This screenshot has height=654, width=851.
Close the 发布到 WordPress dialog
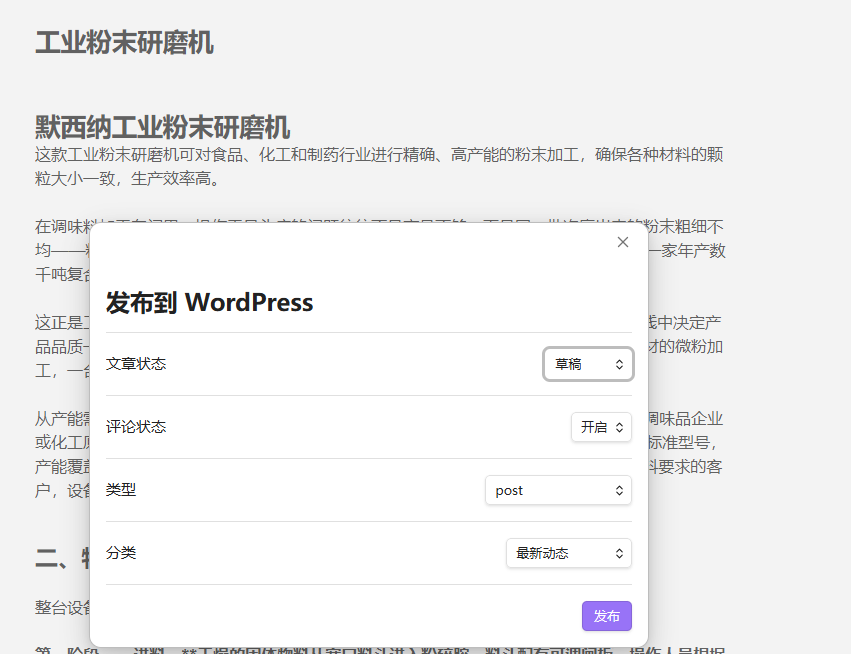click(623, 242)
